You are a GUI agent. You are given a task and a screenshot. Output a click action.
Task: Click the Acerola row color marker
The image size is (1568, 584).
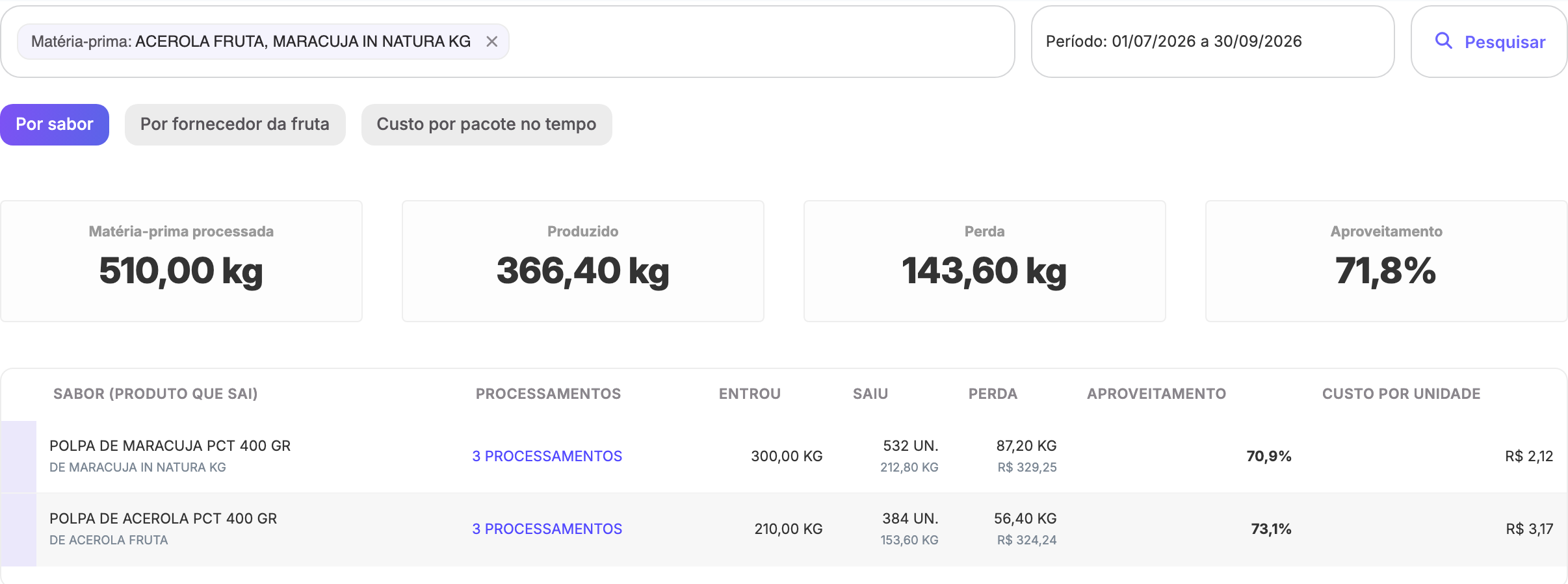click(x=18, y=529)
